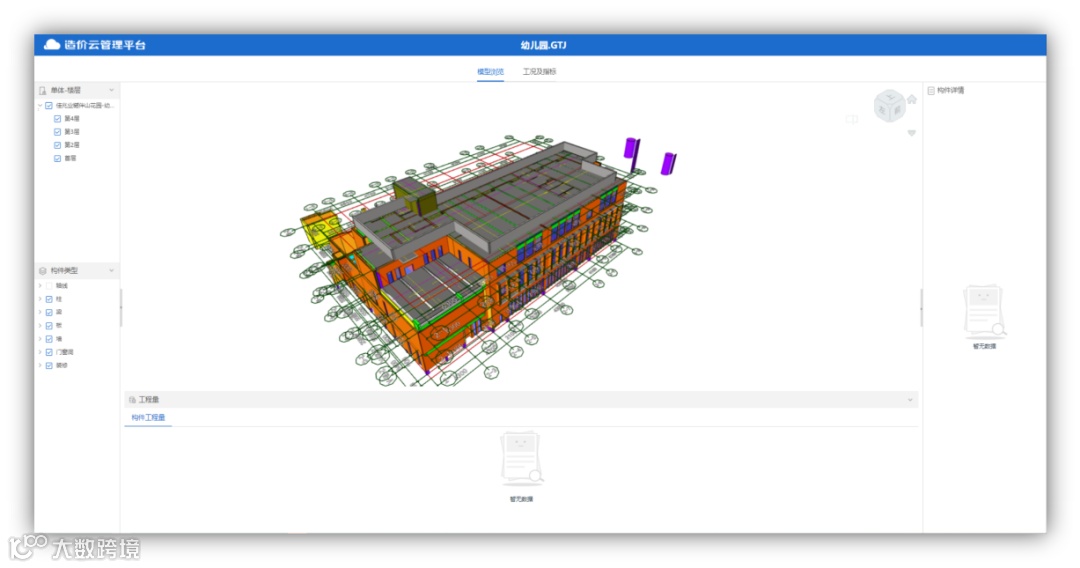Click the 装修 component type label
Screen dimensions: 1080x568
coord(62,366)
